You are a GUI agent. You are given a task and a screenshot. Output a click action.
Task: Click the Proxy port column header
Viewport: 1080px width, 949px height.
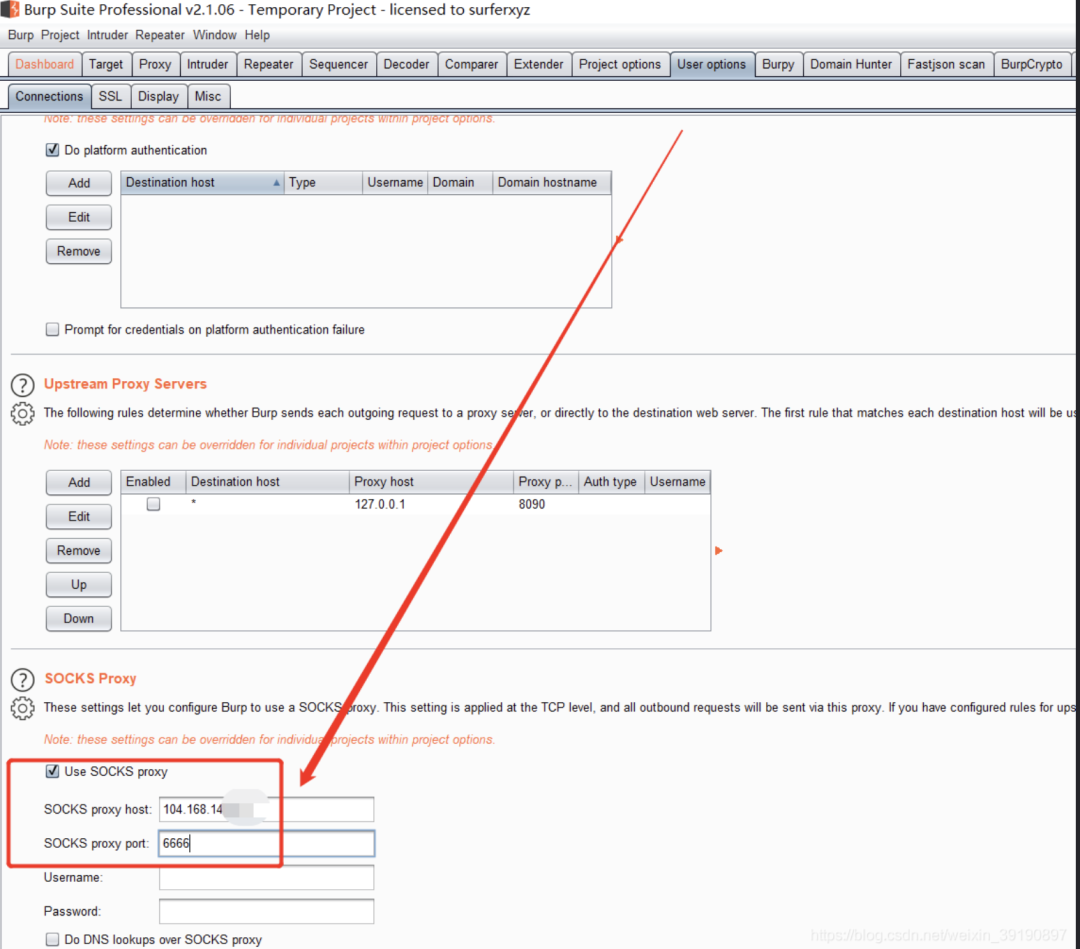coord(546,482)
